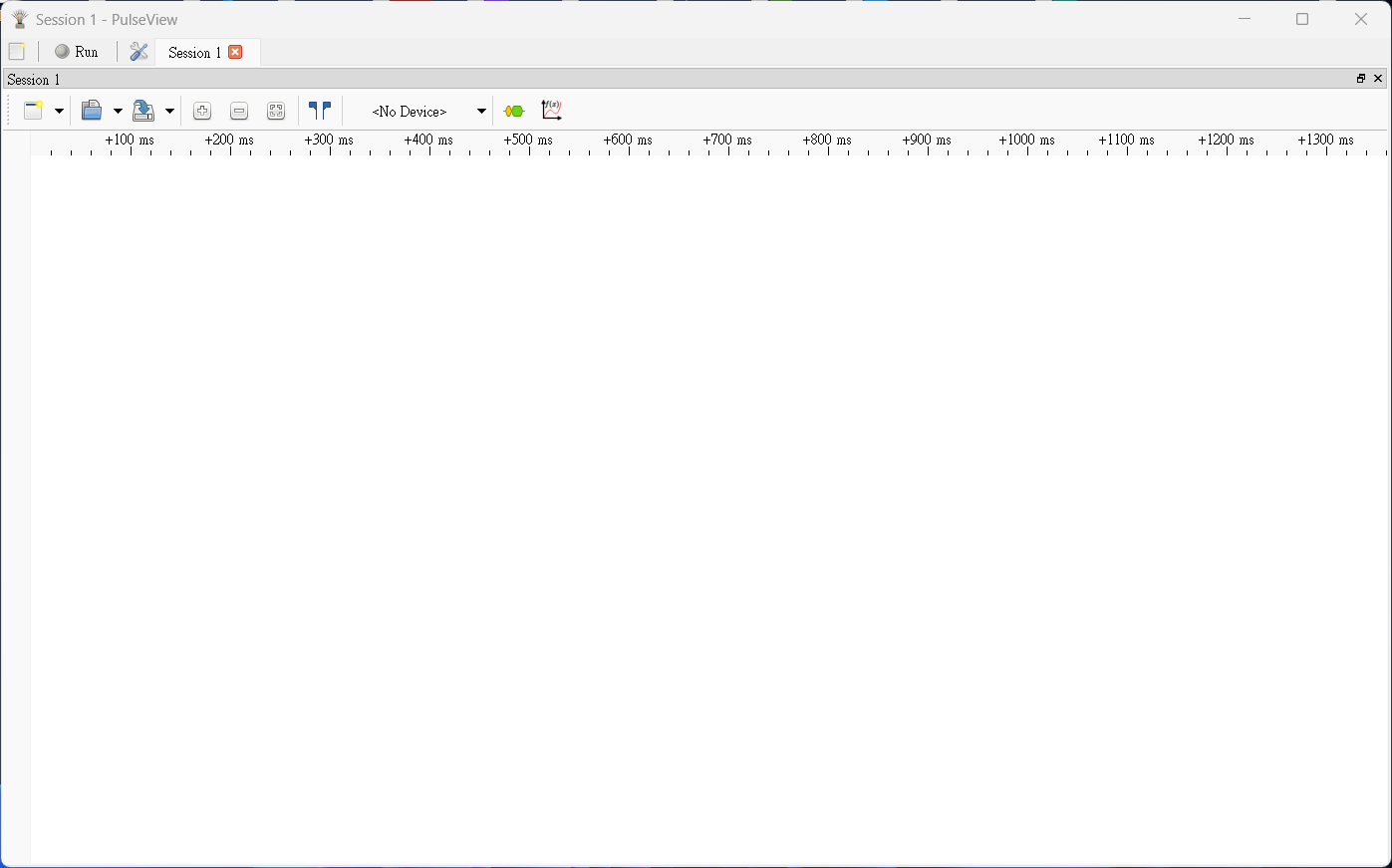Close the Session 1 dock panel

[x=1378, y=79]
